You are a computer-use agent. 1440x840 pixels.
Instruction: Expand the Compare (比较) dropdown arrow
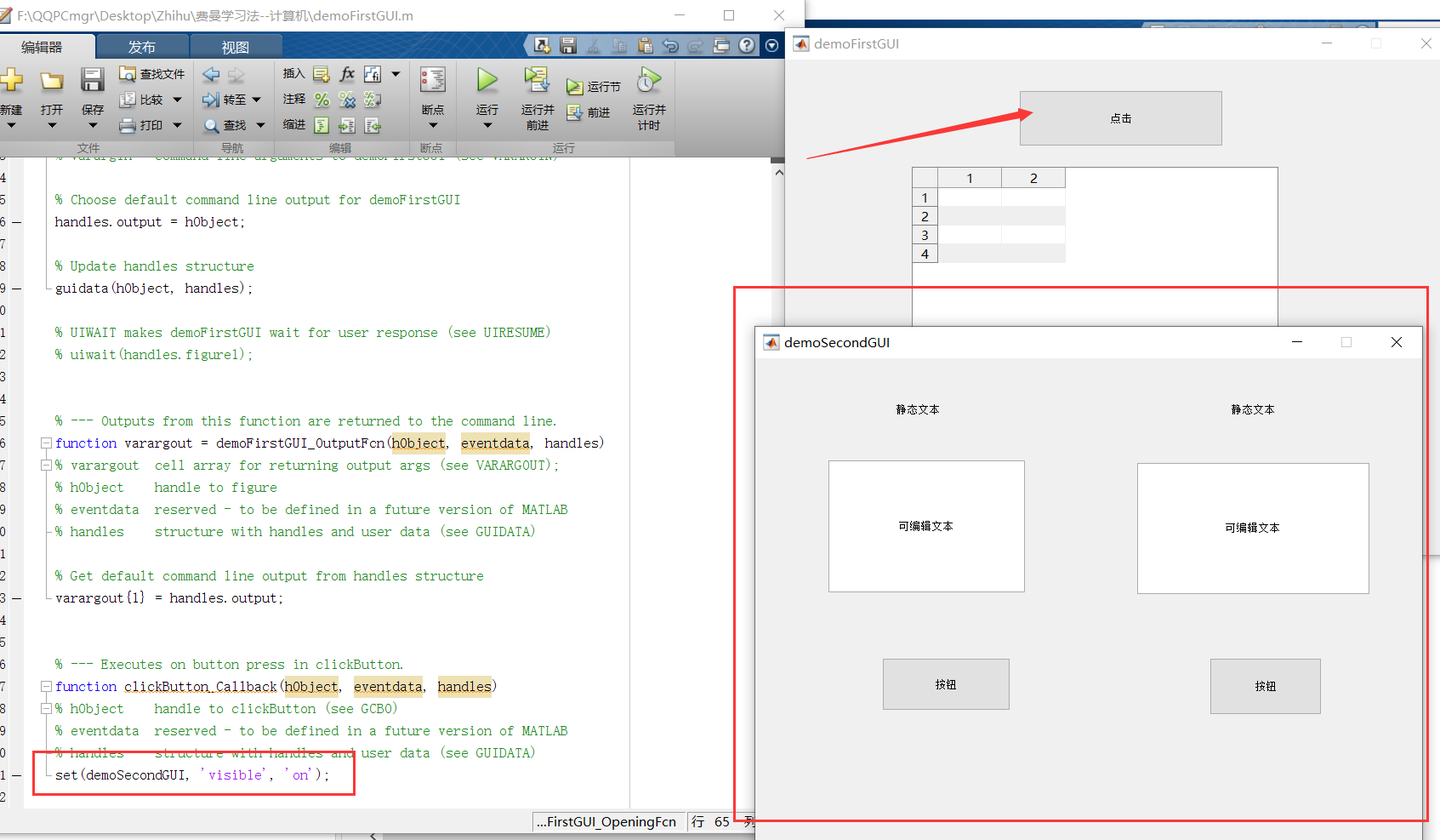(176, 99)
